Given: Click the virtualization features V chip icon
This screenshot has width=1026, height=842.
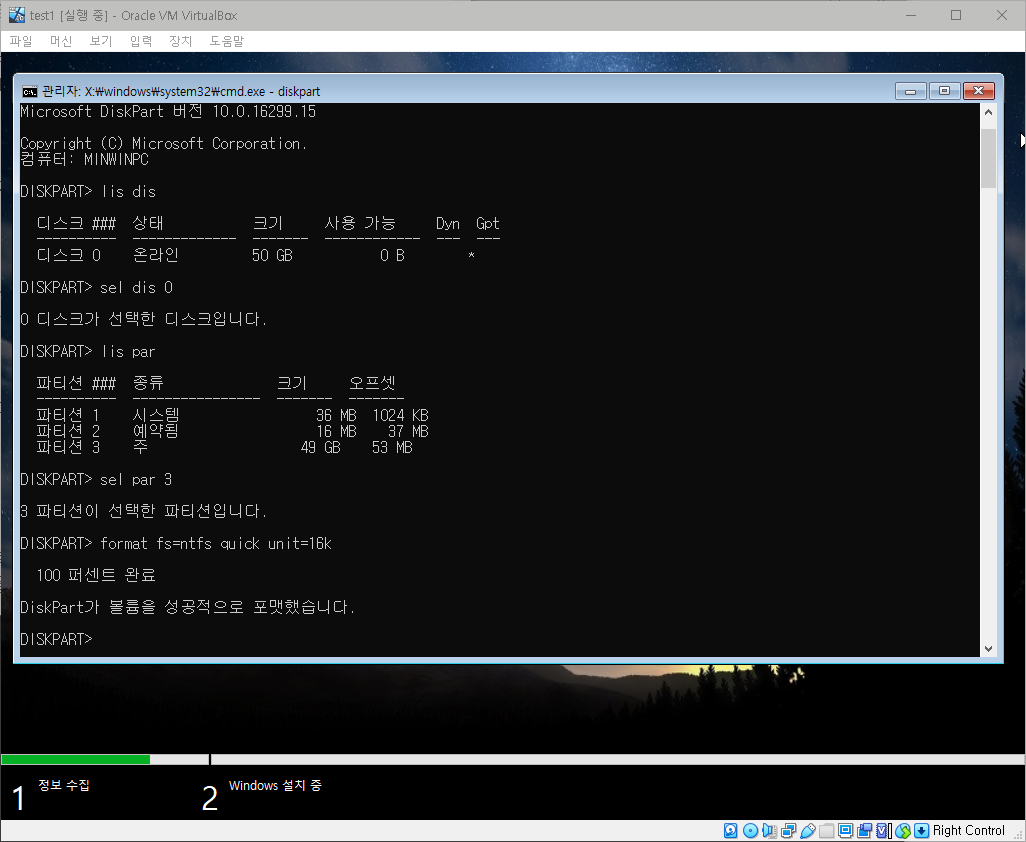Looking at the screenshot, I should click(x=882, y=830).
